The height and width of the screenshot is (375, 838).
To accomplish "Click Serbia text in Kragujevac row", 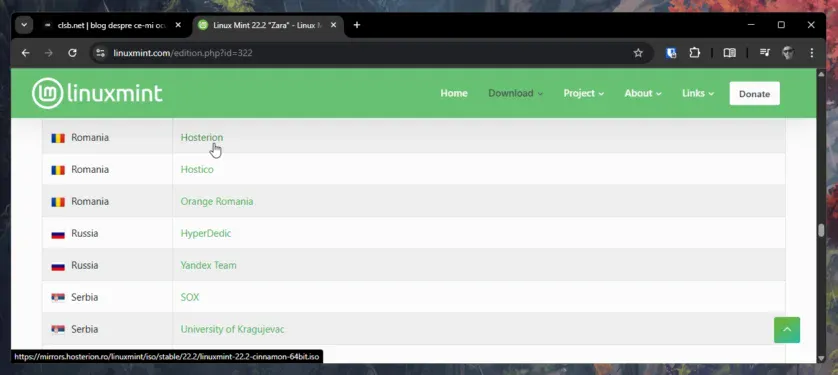I will point(84,329).
